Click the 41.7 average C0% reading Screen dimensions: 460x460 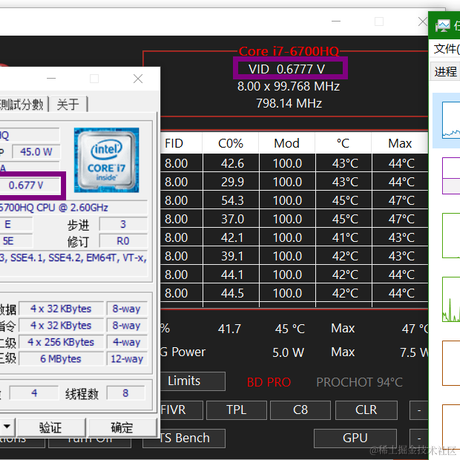[x=229, y=329]
